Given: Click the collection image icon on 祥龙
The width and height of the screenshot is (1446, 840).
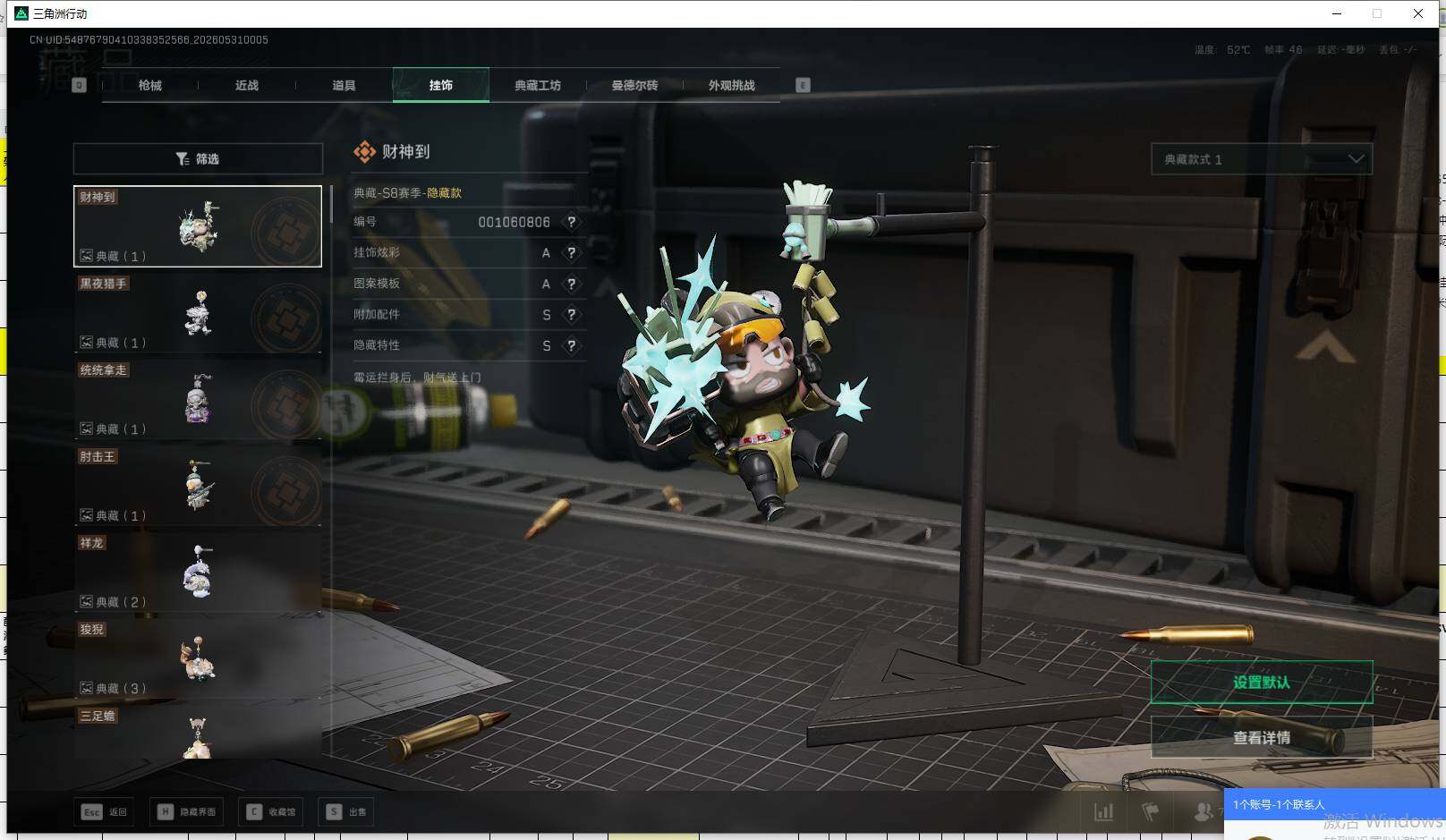Looking at the screenshot, I should point(87,602).
